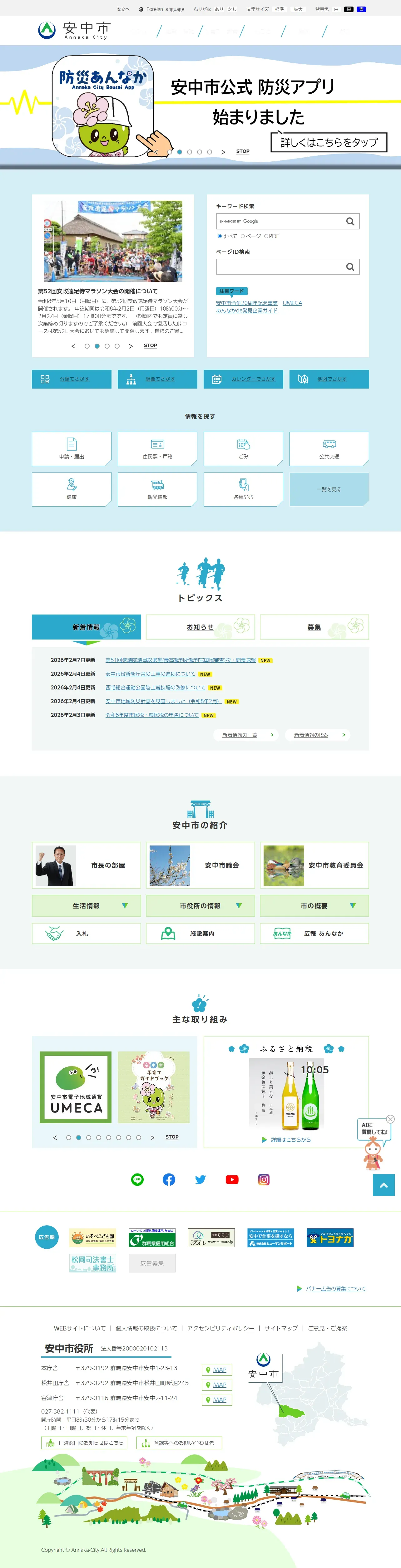Open 市長の部屋 card

click(86, 865)
